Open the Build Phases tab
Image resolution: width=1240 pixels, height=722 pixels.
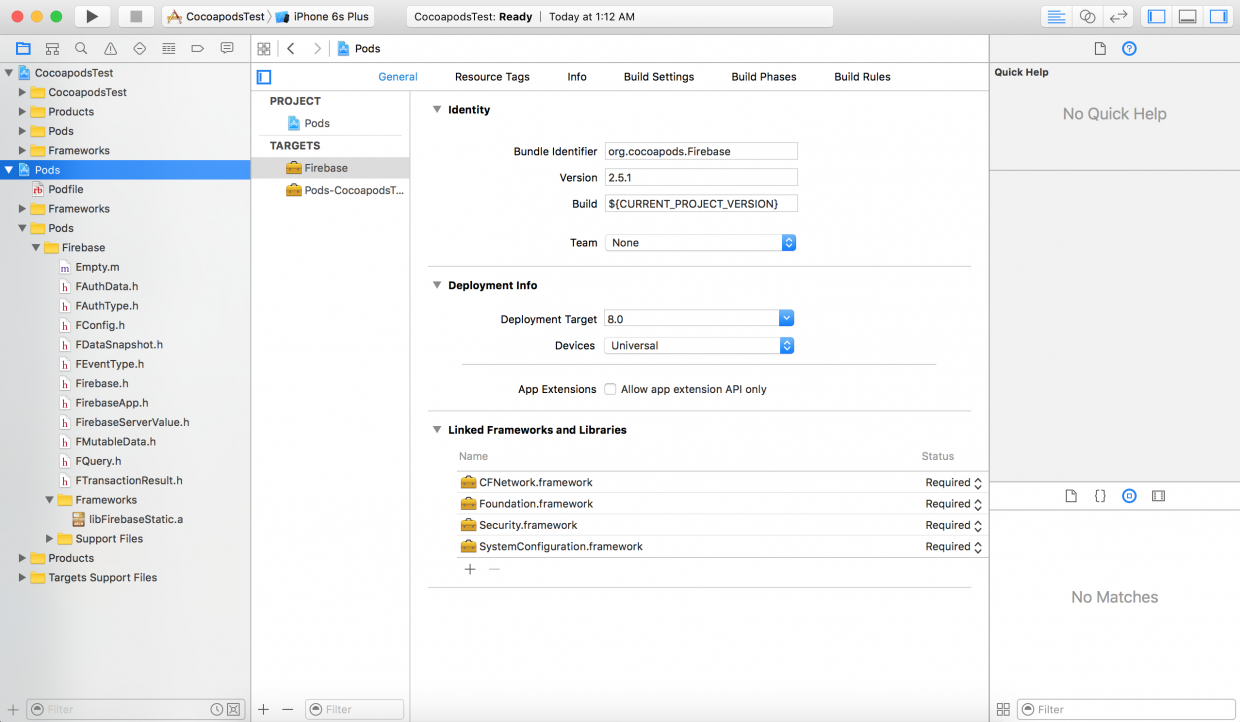point(763,76)
